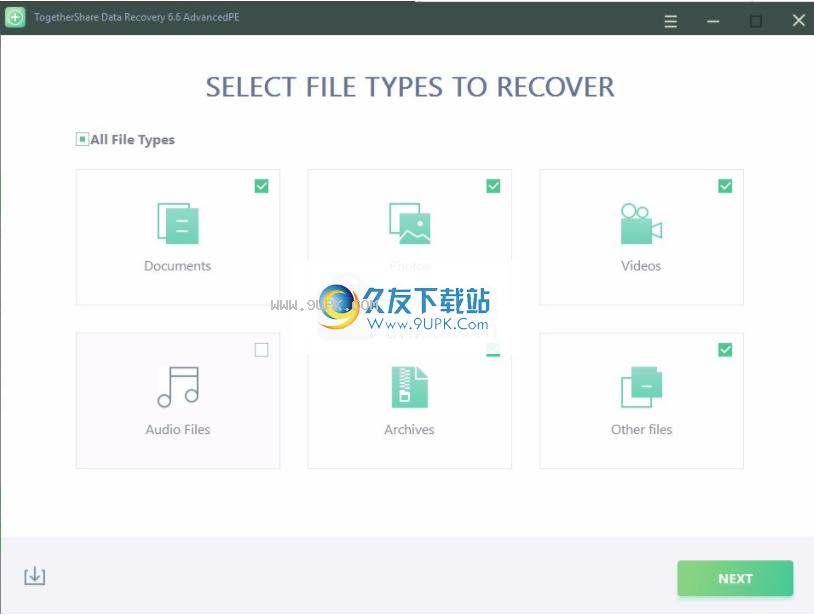The height and width of the screenshot is (615, 814).
Task: Toggle the All File Types checkbox
Action: 82,139
